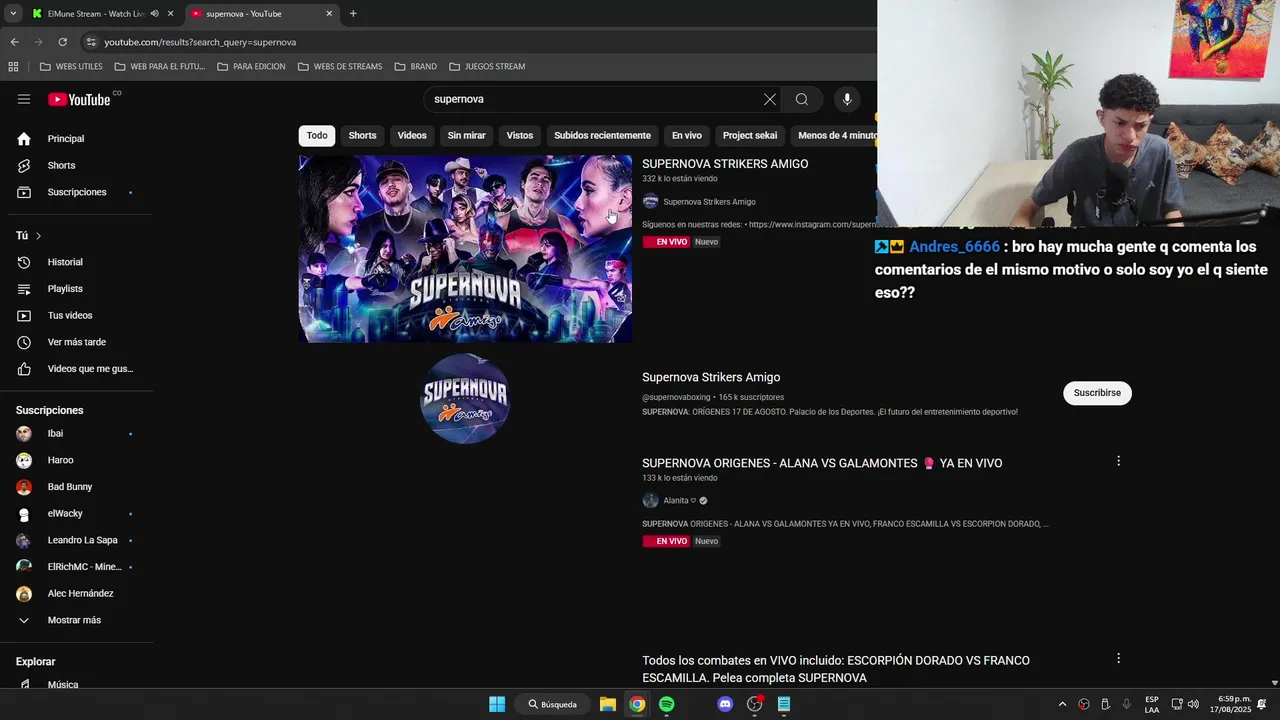The width and height of the screenshot is (1280, 720).
Task: Open site information icon in address bar
Action: coord(91,42)
